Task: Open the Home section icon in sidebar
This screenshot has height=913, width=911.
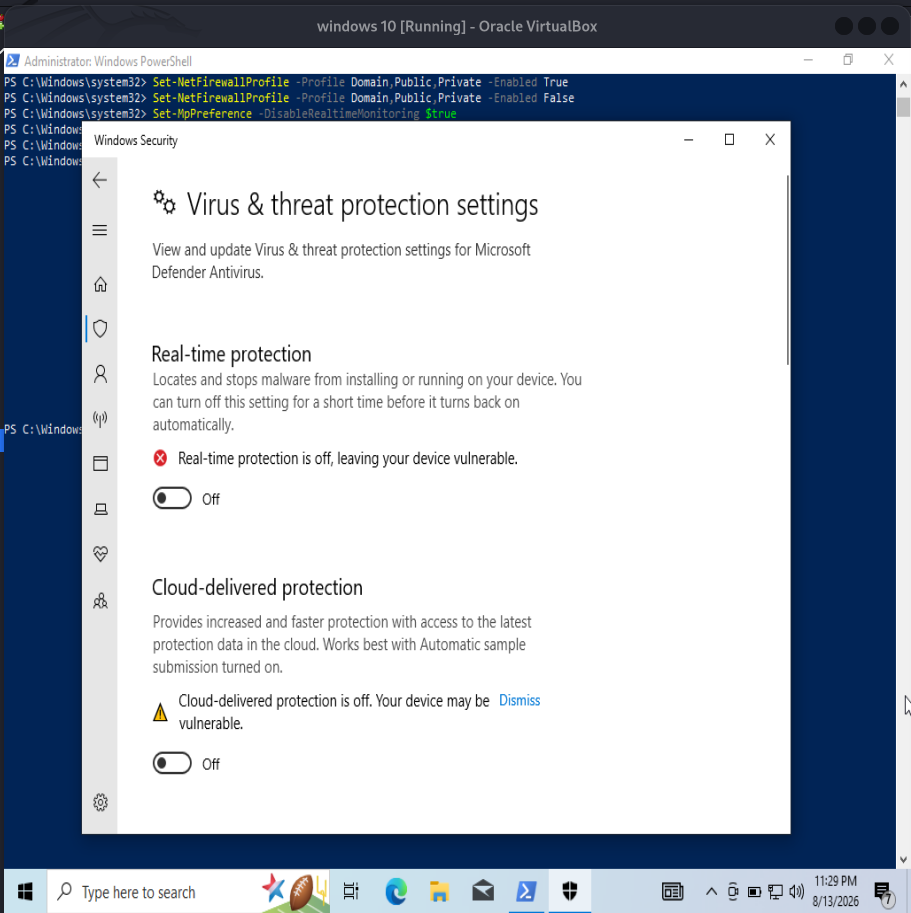Action: 100,284
